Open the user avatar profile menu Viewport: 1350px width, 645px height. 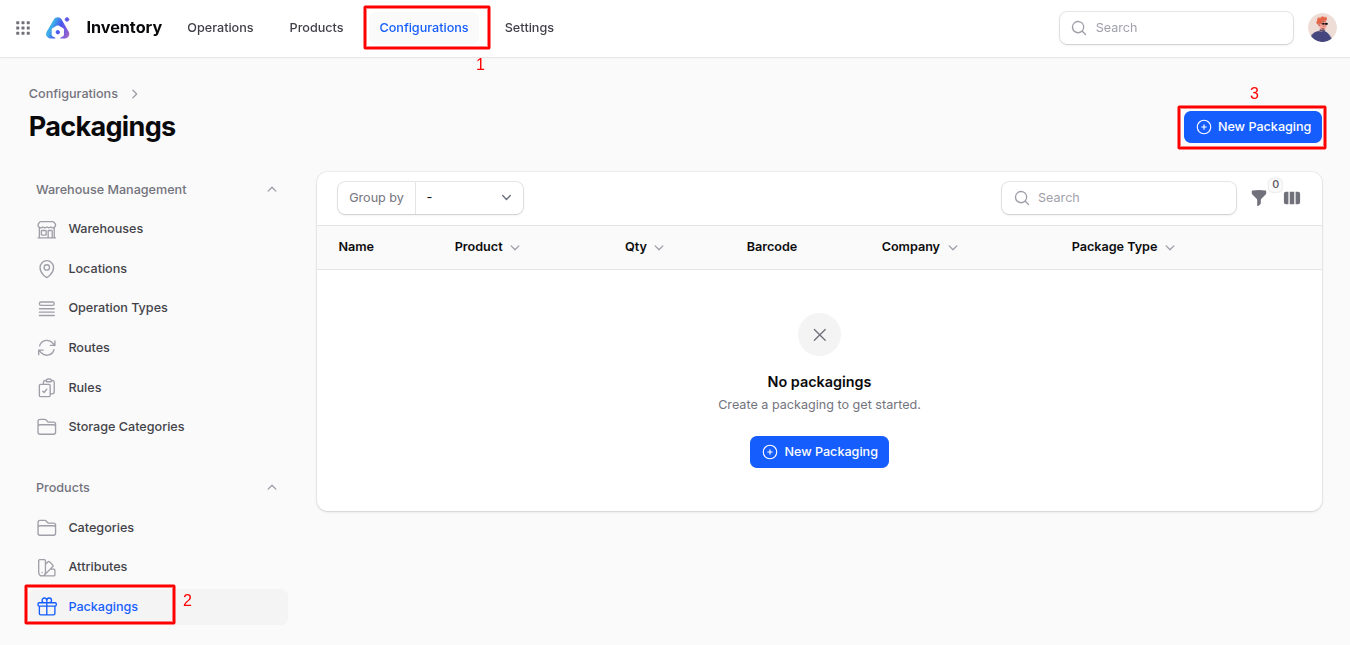(1322, 28)
